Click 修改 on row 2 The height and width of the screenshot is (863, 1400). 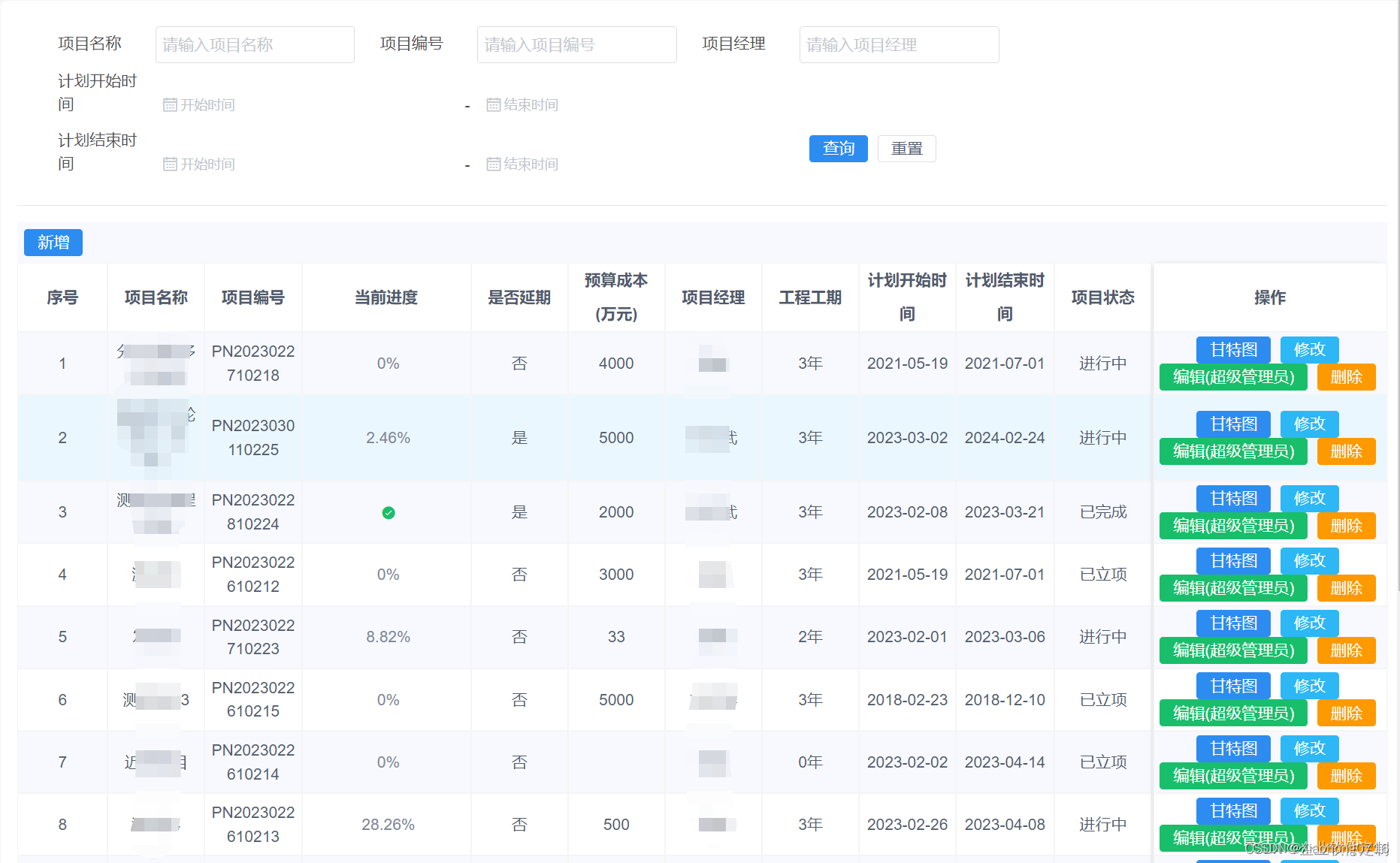[x=1309, y=424]
